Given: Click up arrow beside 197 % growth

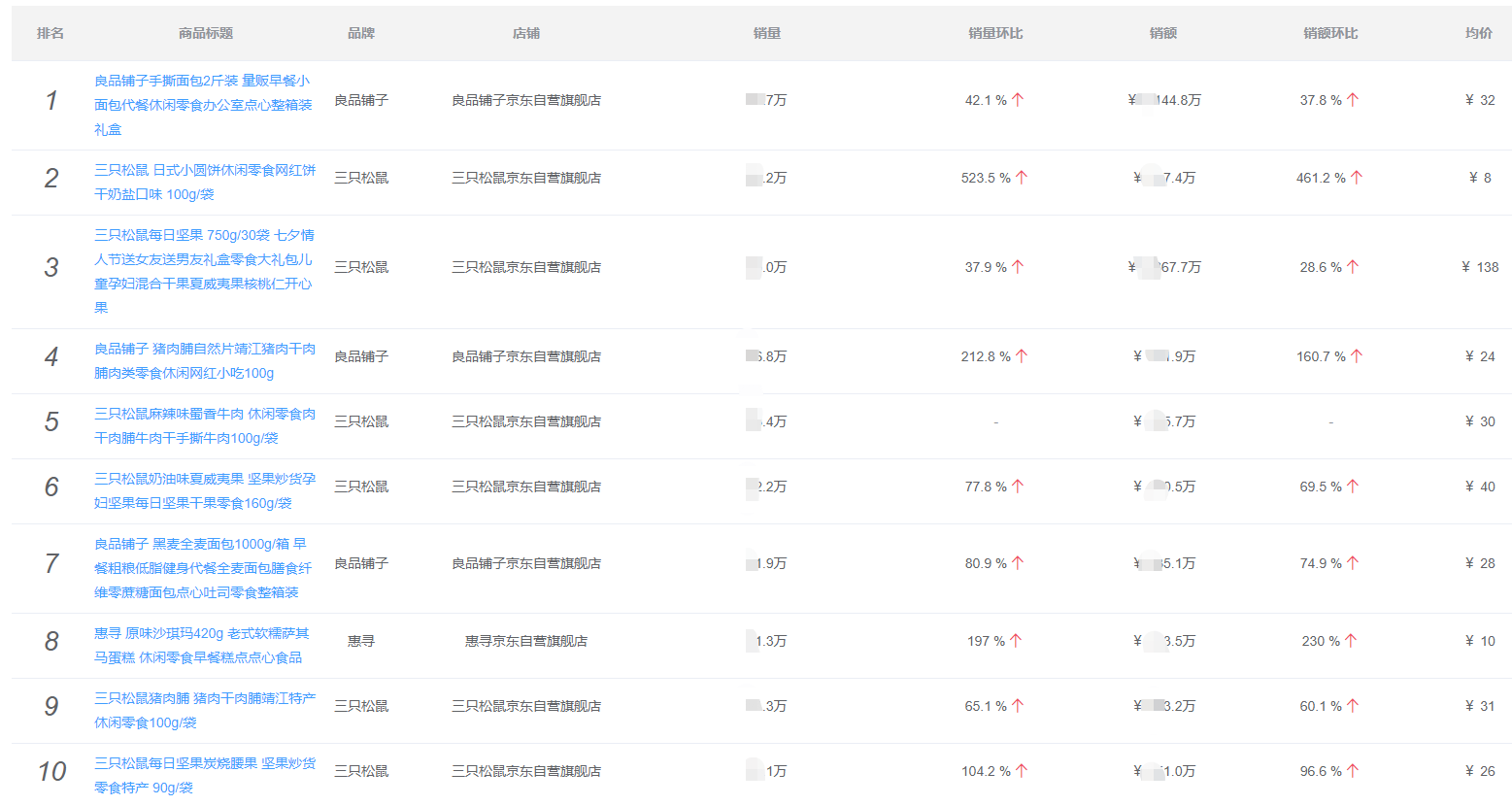Looking at the screenshot, I should coord(1016,641).
